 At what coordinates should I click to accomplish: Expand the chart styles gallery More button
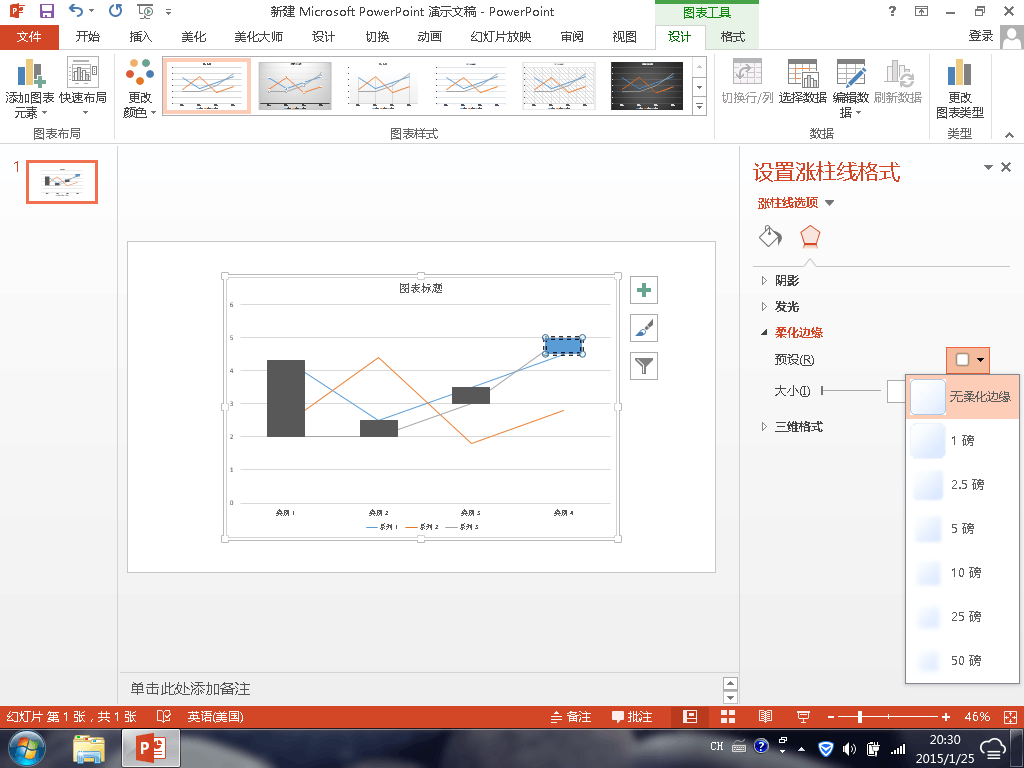pyautogui.click(x=699, y=106)
